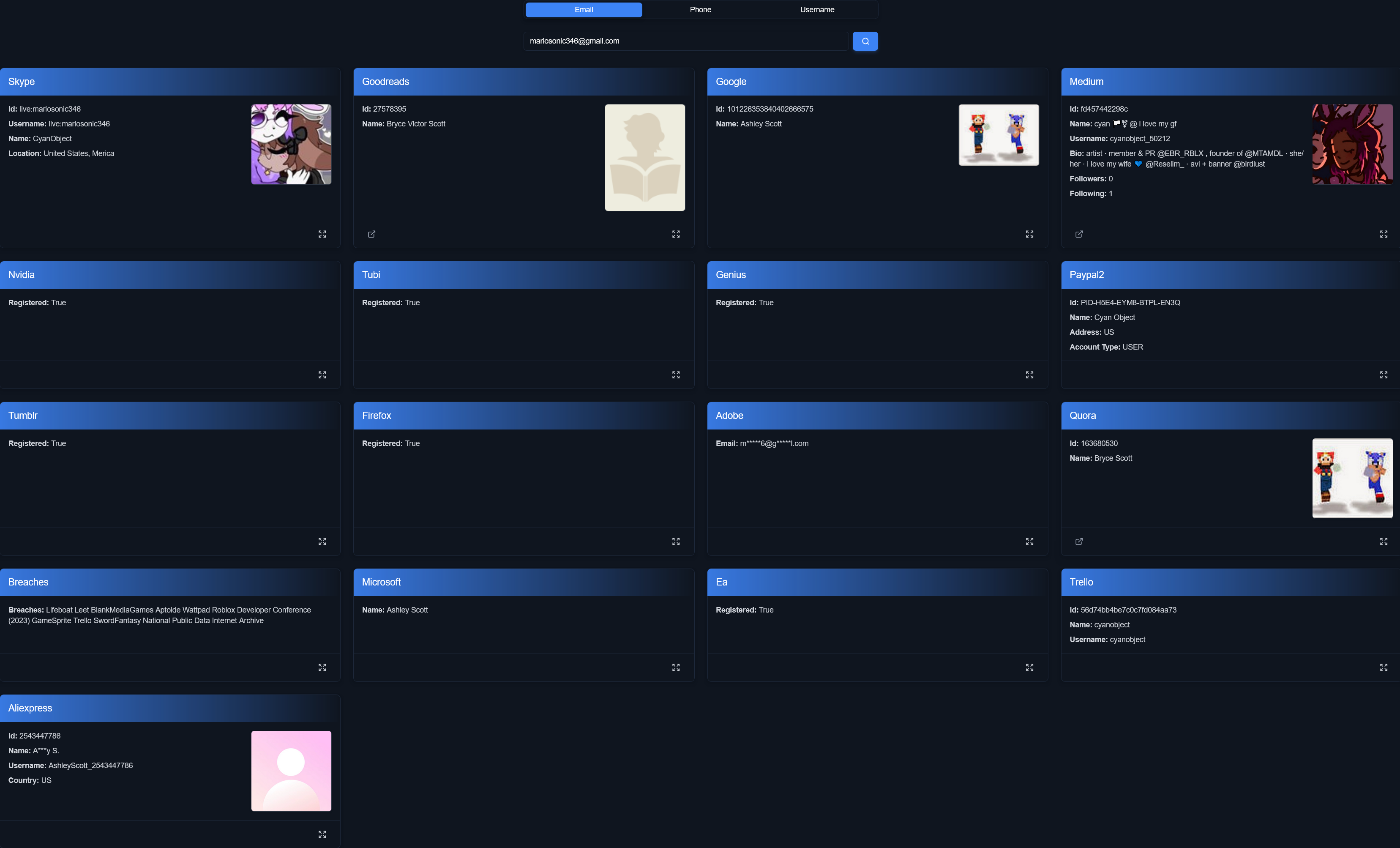Switch to the Username search tab

pyautogui.click(x=817, y=10)
